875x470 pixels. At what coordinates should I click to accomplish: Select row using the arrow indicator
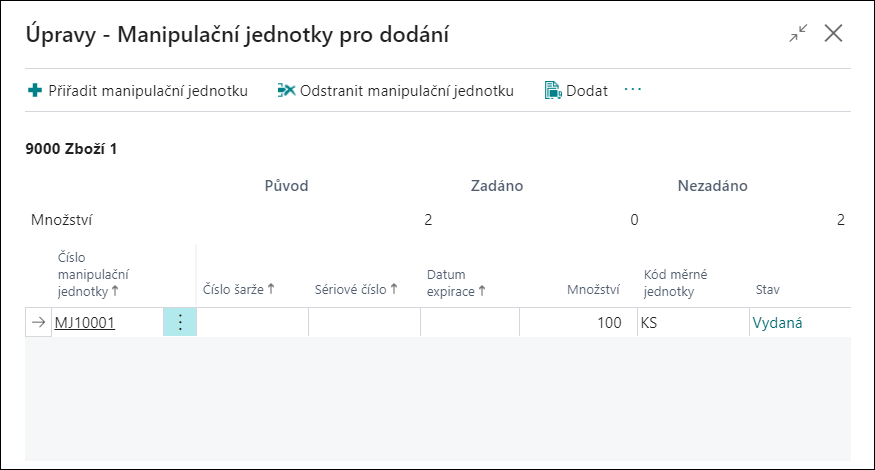(x=38, y=322)
